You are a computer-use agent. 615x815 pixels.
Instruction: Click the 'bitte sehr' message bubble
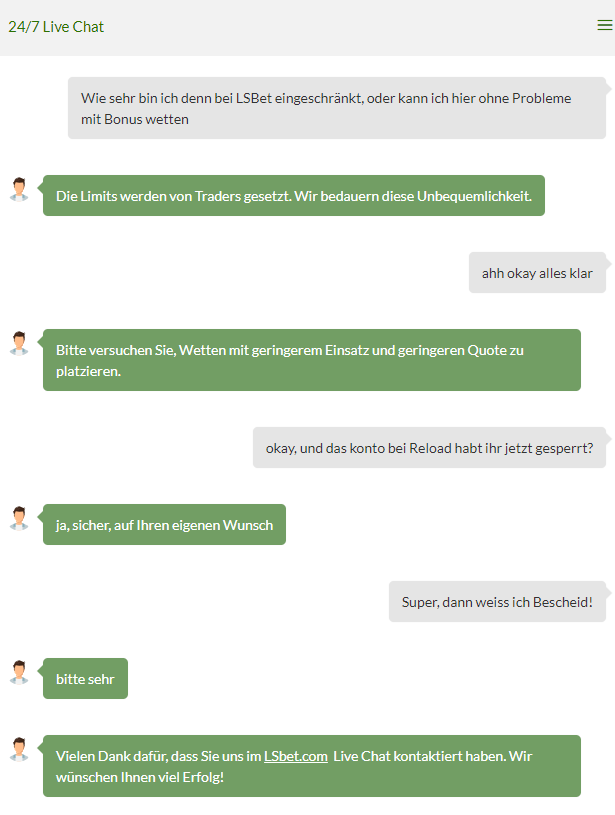coord(85,678)
